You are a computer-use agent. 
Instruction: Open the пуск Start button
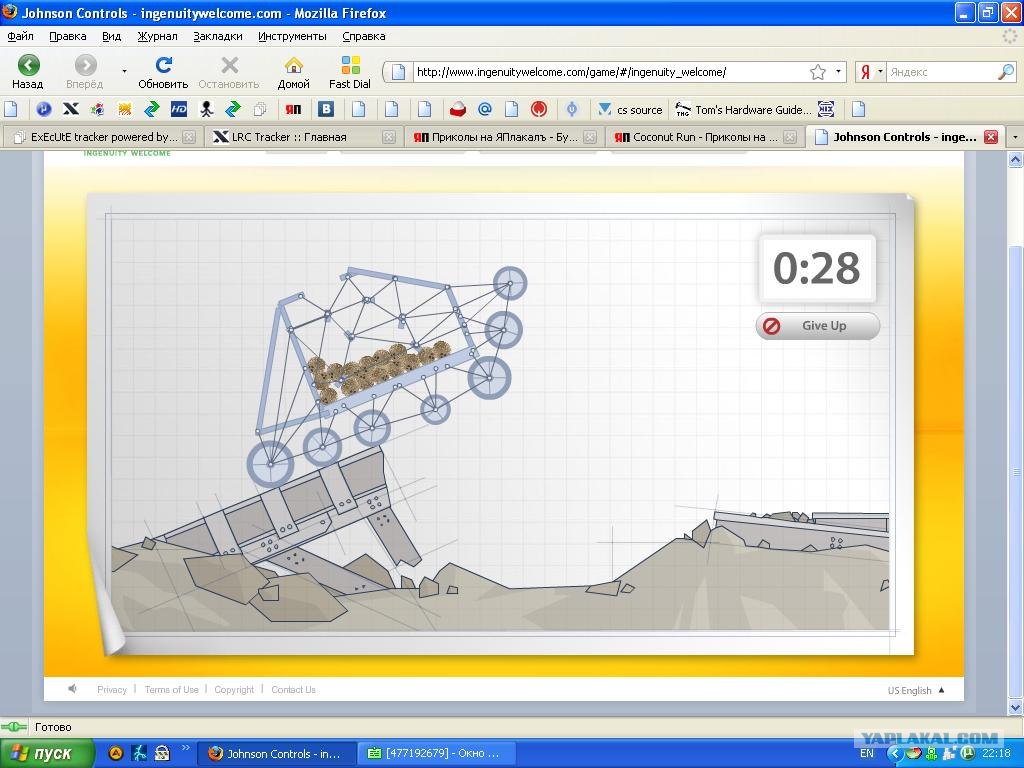pos(46,753)
